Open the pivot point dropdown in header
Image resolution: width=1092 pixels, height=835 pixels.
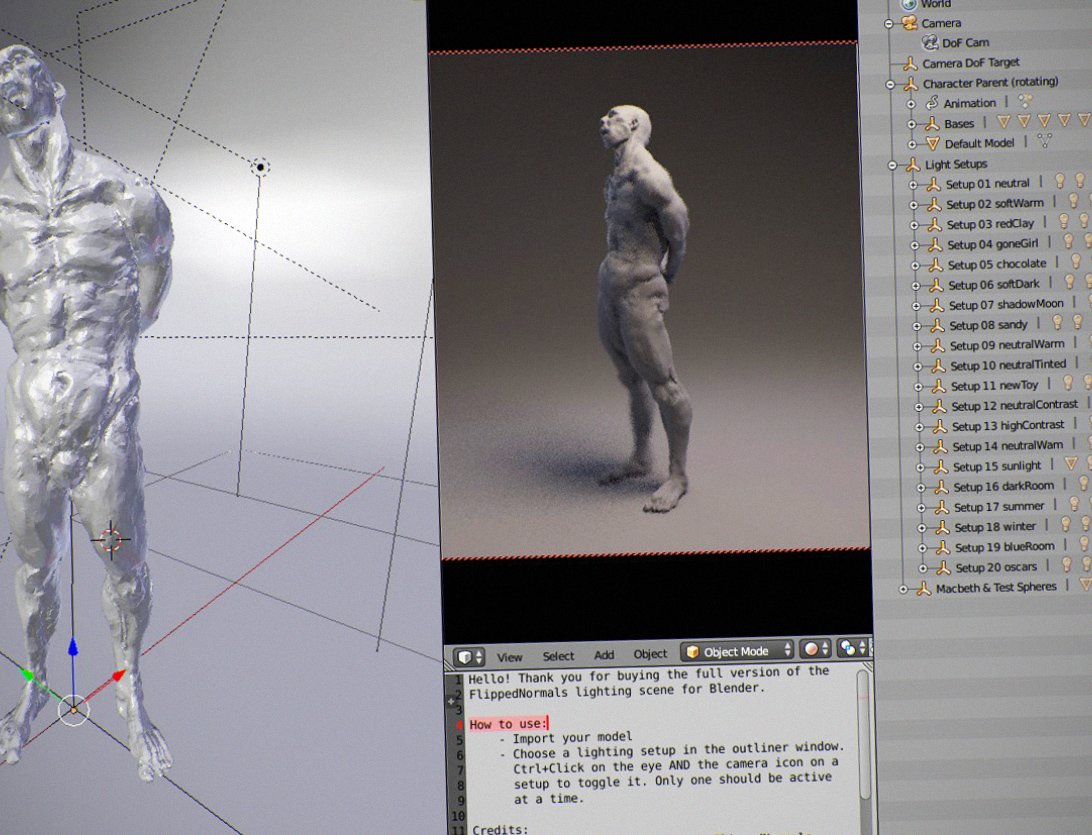point(851,648)
